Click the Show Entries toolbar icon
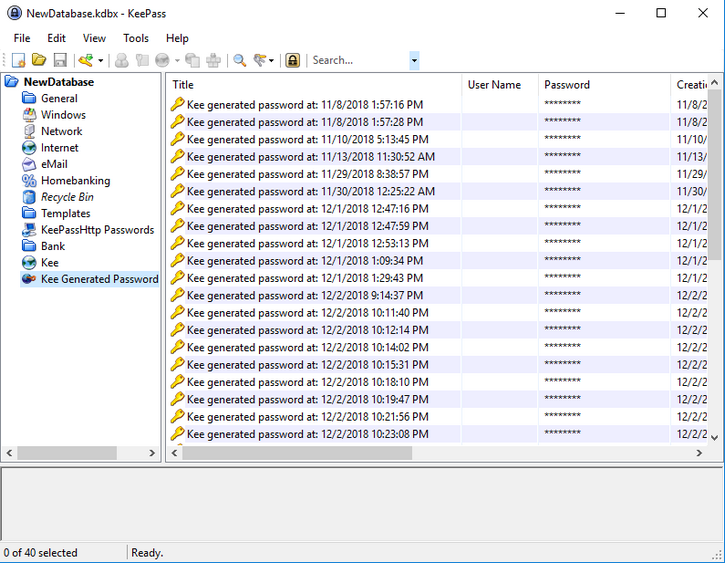 coord(260,60)
